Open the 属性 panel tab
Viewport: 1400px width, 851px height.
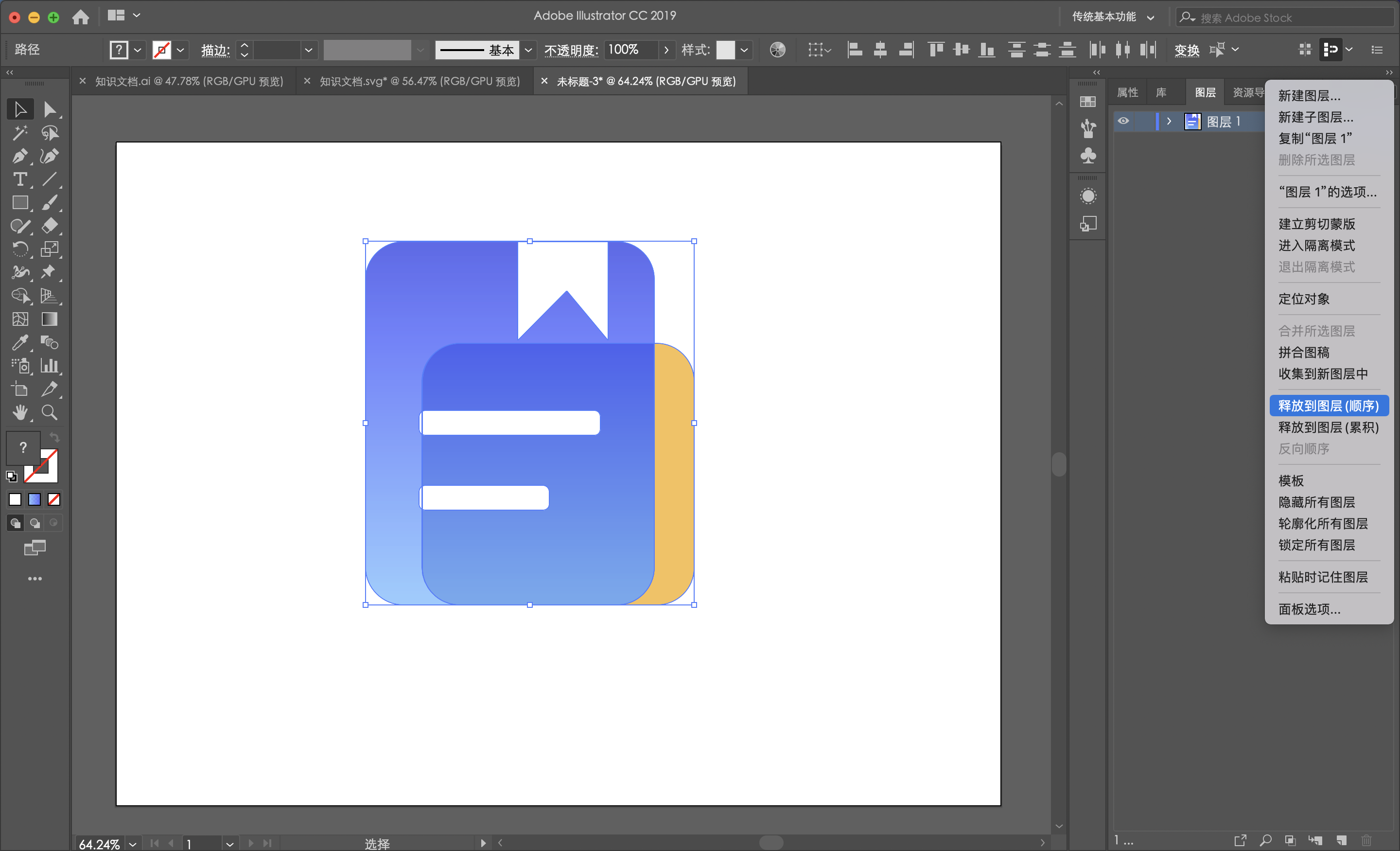tap(1127, 92)
